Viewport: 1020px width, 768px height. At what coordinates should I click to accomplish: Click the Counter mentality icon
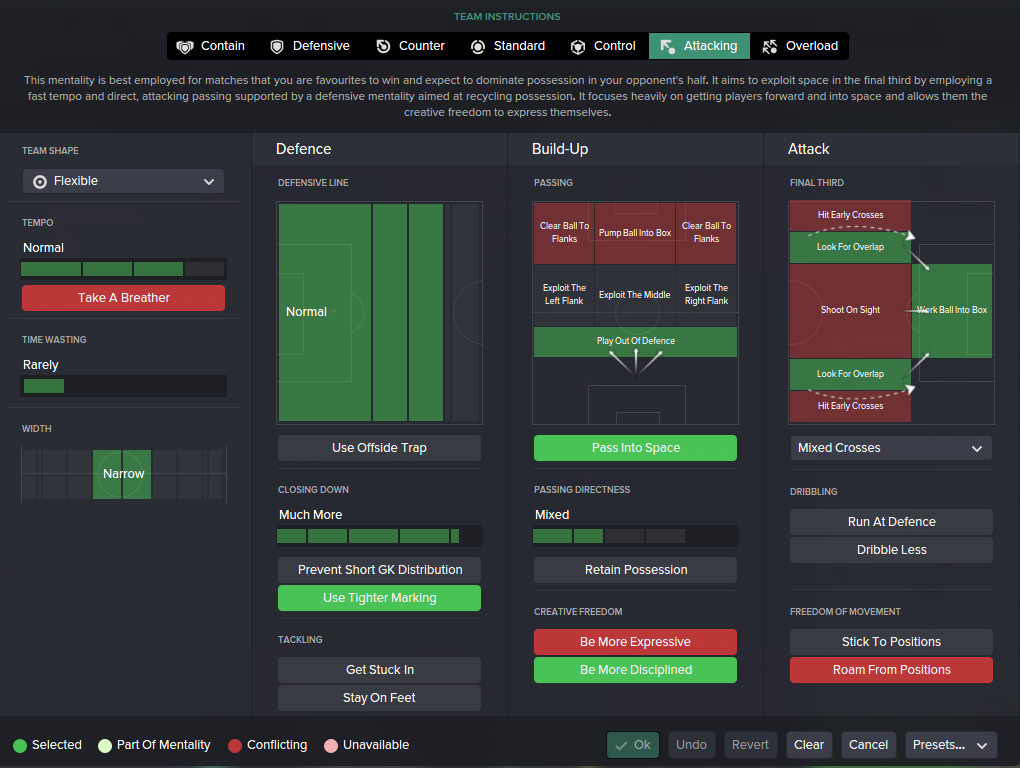tap(383, 47)
